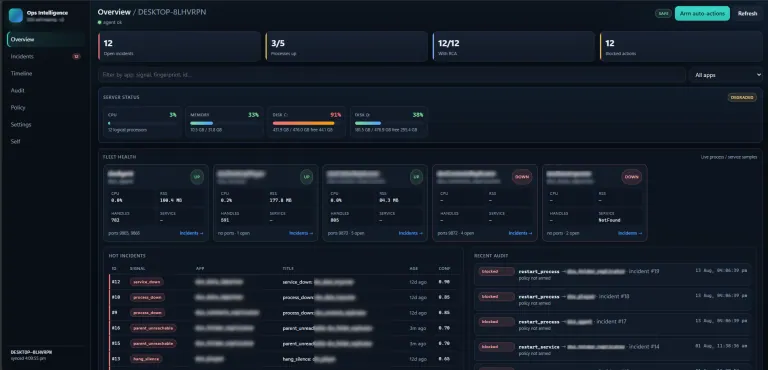
Task: Click incident ID #10 in Hot Incidents
Action: (116, 297)
